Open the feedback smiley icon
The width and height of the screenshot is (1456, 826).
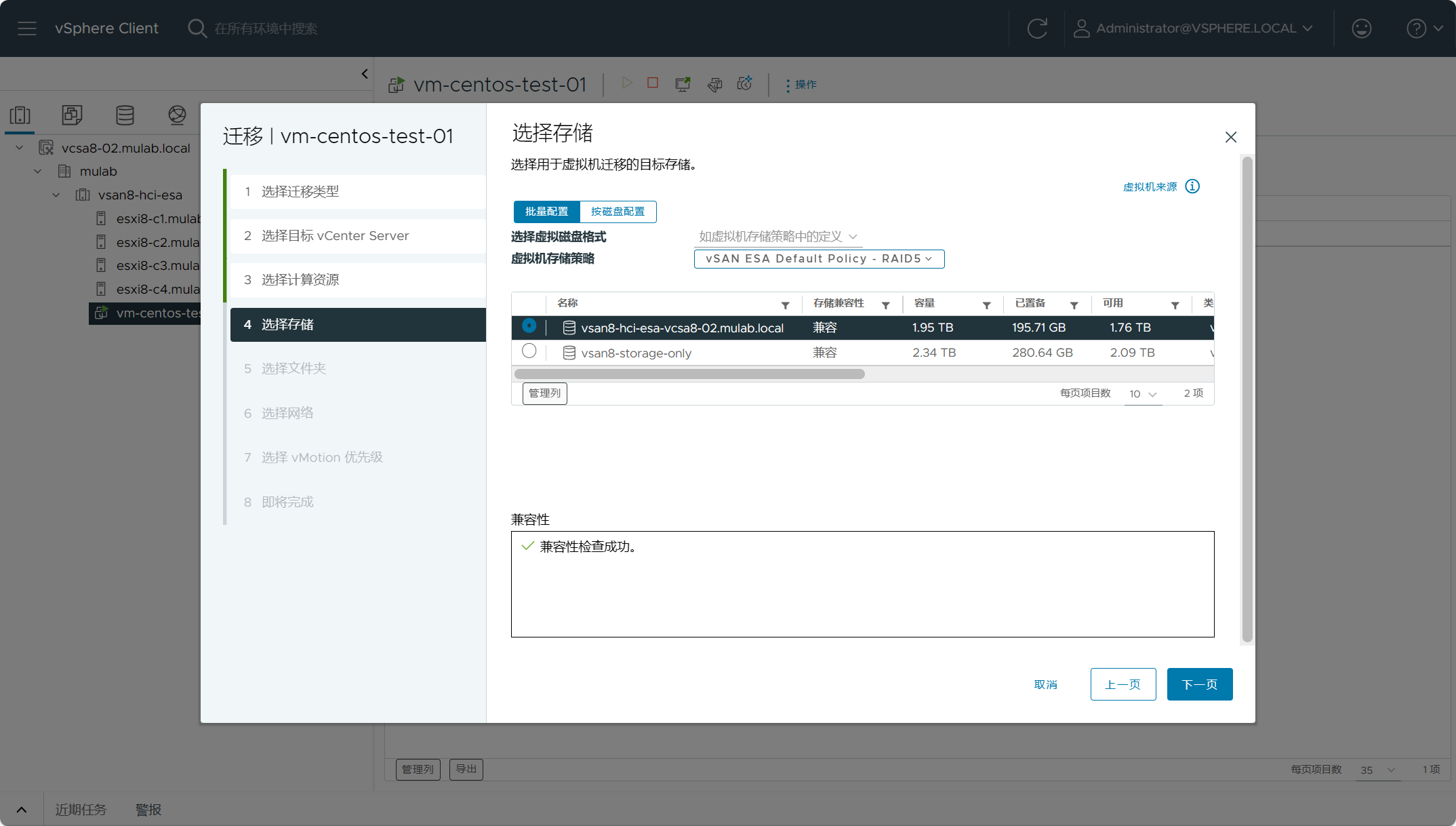[1362, 28]
